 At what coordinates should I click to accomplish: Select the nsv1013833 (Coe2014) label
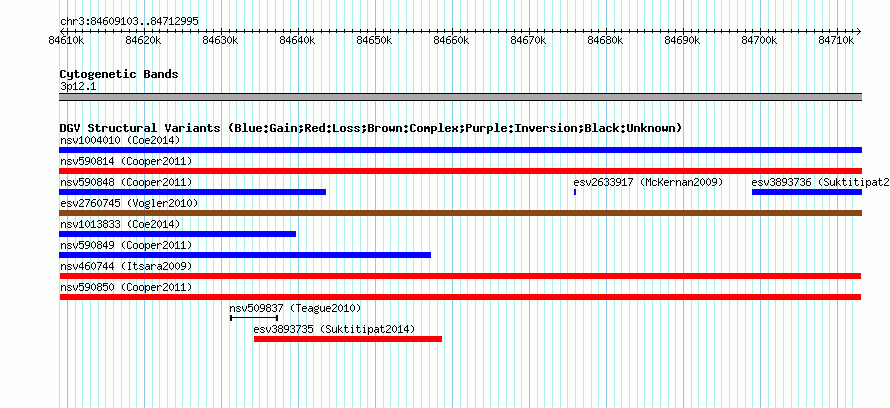coord(120,224)
